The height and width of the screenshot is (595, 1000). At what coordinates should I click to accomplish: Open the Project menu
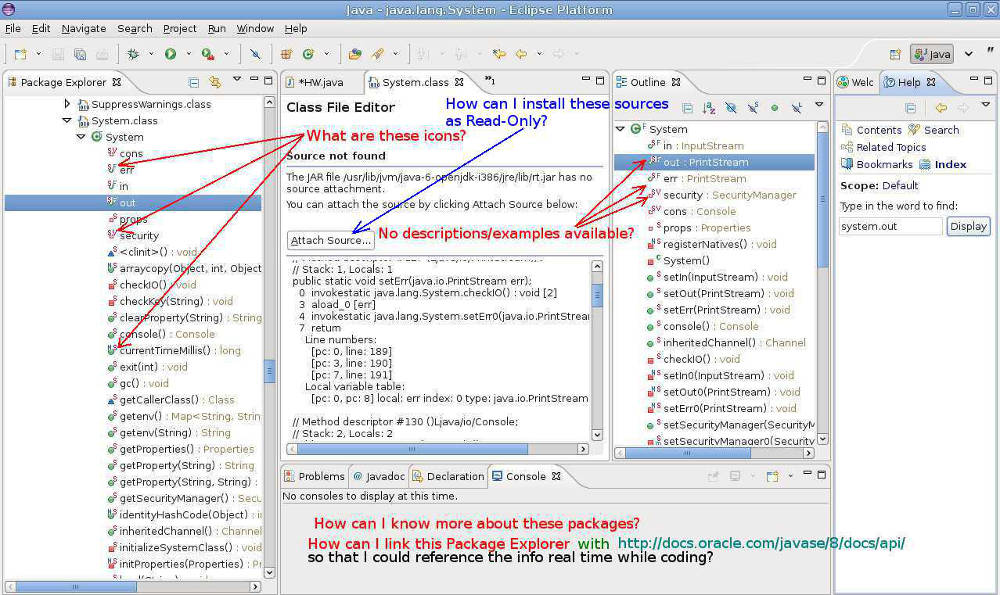click(180, 29)
